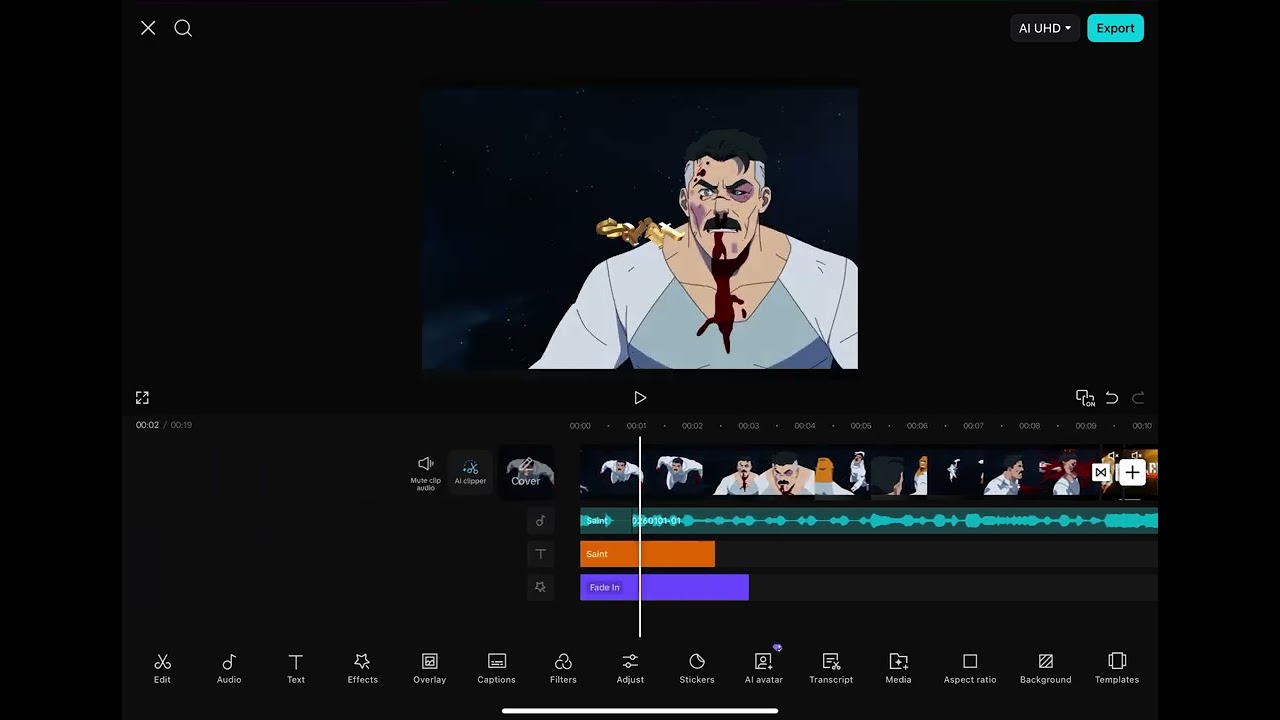1280x720 pixels.
Task: Edit the Cover thumbnail
Action: [526, 472]
